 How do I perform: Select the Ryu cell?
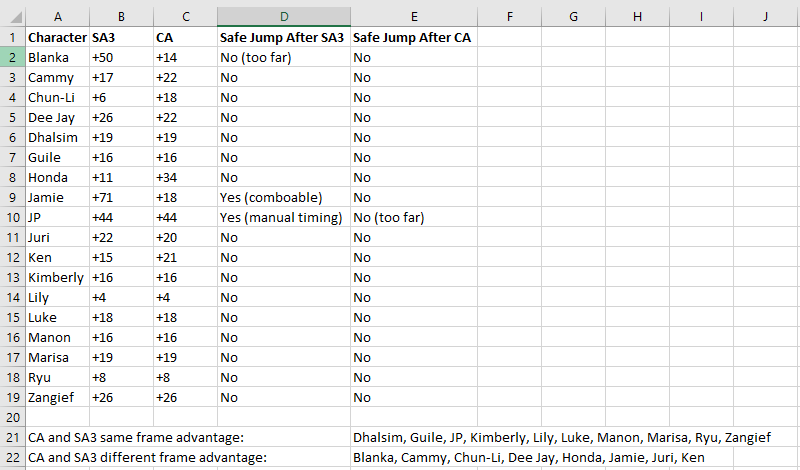[x=58, y=377]
